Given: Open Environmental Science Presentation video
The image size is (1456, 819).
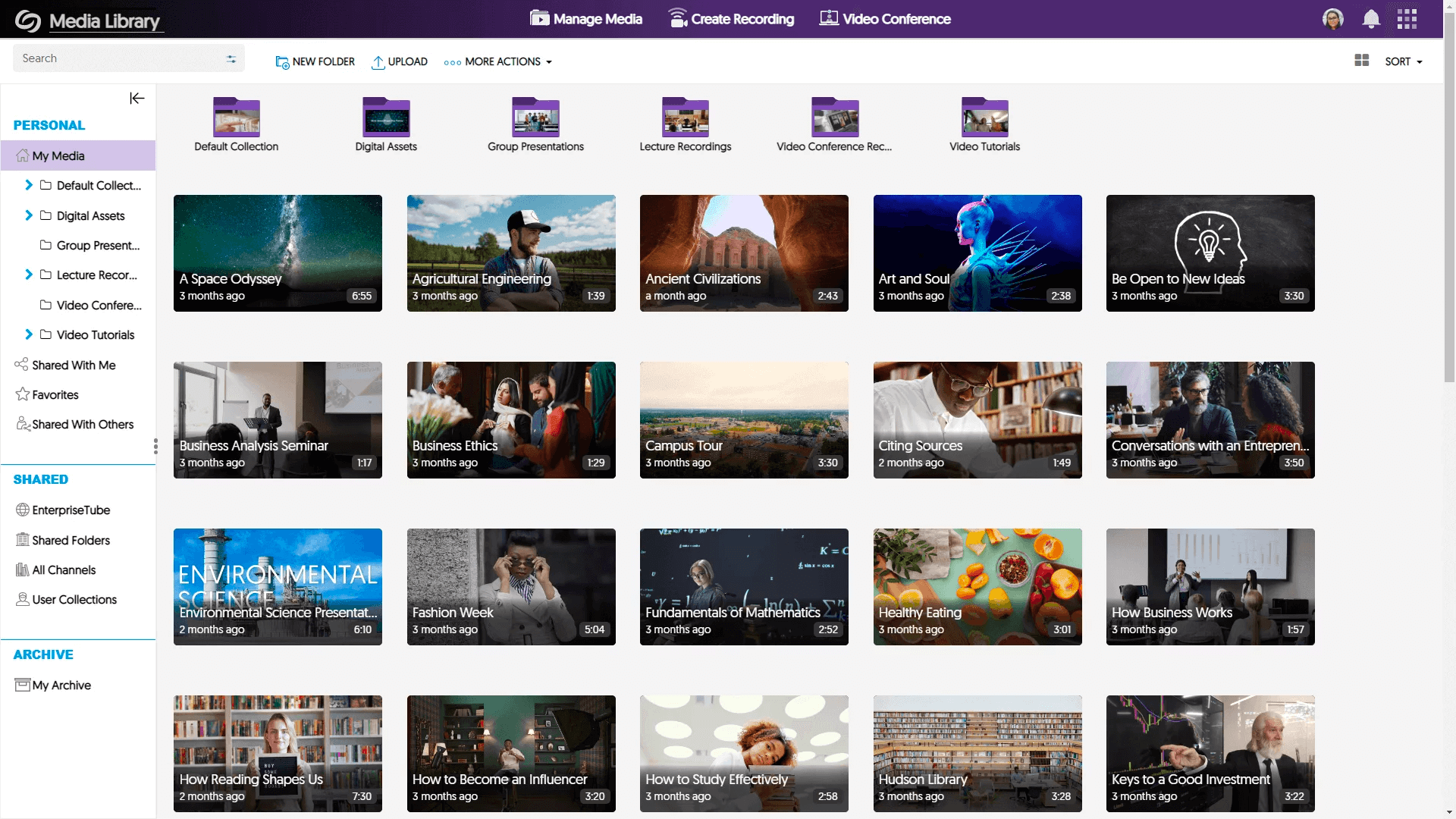Looking at the screenshot, I should (278, 587).
